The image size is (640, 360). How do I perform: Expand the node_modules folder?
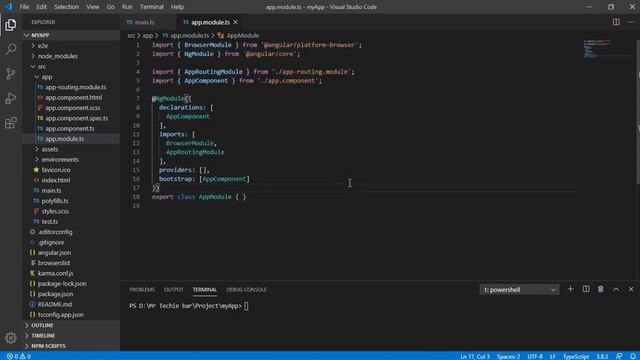58,56
